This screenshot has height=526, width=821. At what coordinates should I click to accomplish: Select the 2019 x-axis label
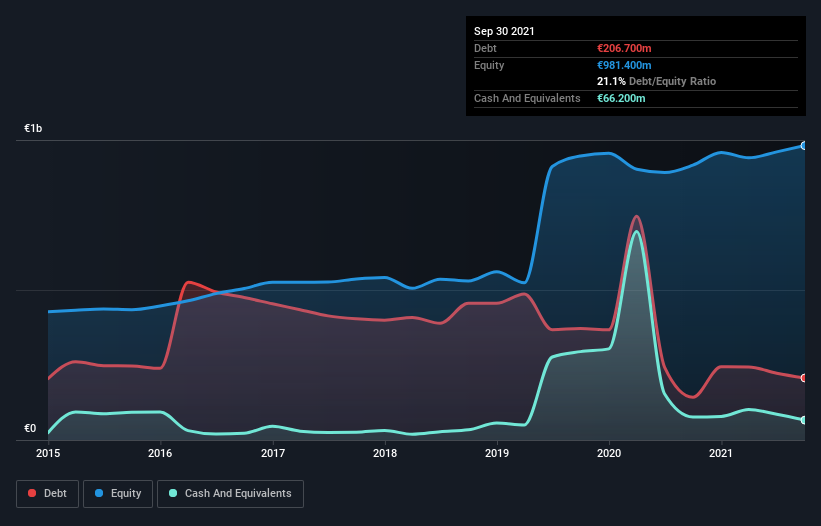(x=497, y=453)
